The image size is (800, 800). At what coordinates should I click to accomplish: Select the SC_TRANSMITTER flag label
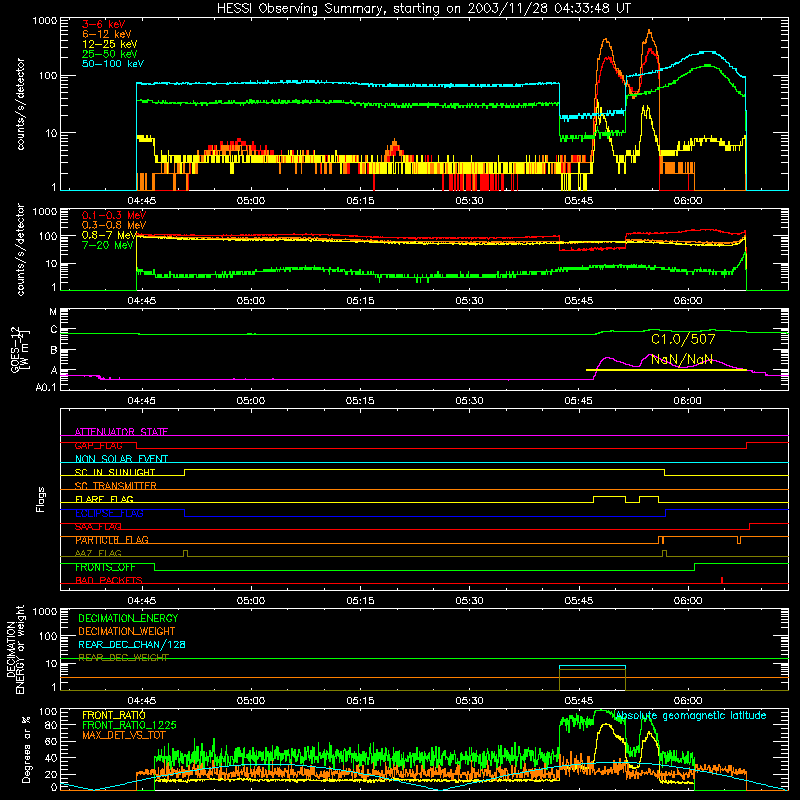click(115, 486)
